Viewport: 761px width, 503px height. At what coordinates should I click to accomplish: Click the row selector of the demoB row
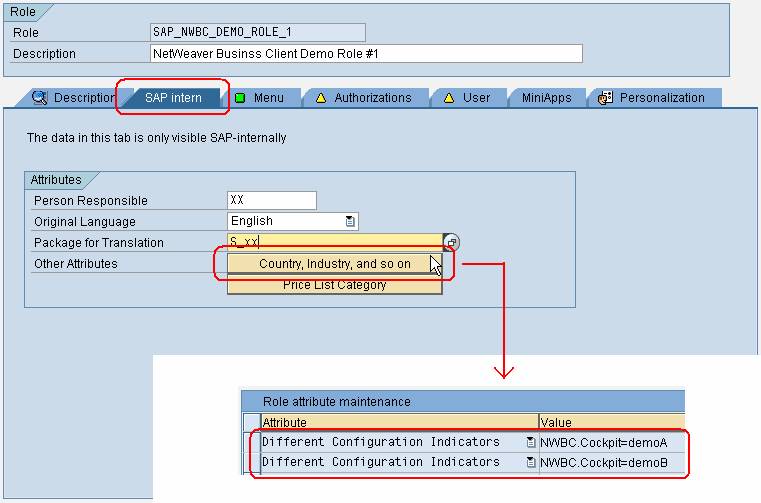click(x=251, y=462)
